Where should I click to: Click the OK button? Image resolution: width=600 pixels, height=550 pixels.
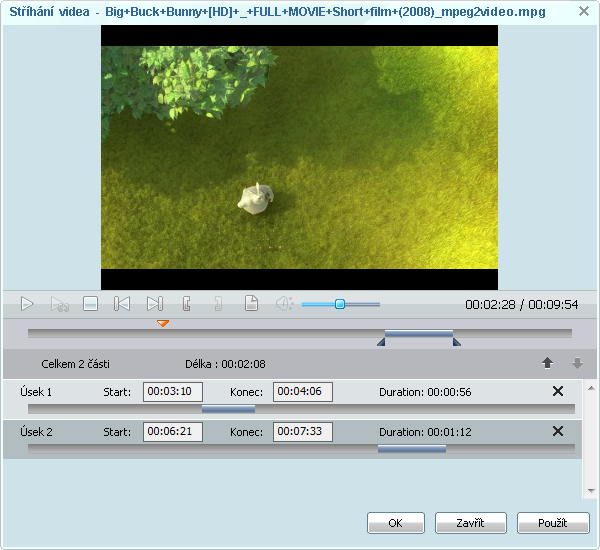click(396, 523)
